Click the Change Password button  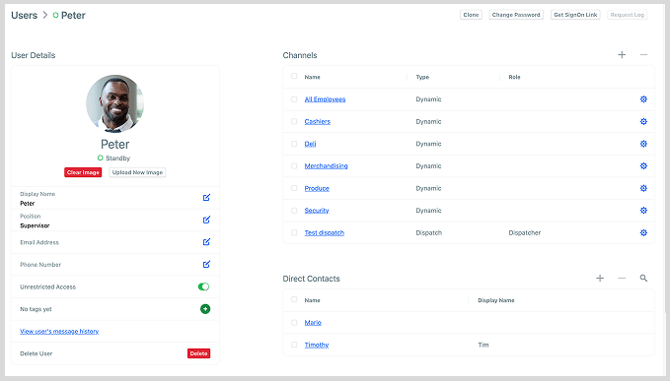[x=516, y=15]
